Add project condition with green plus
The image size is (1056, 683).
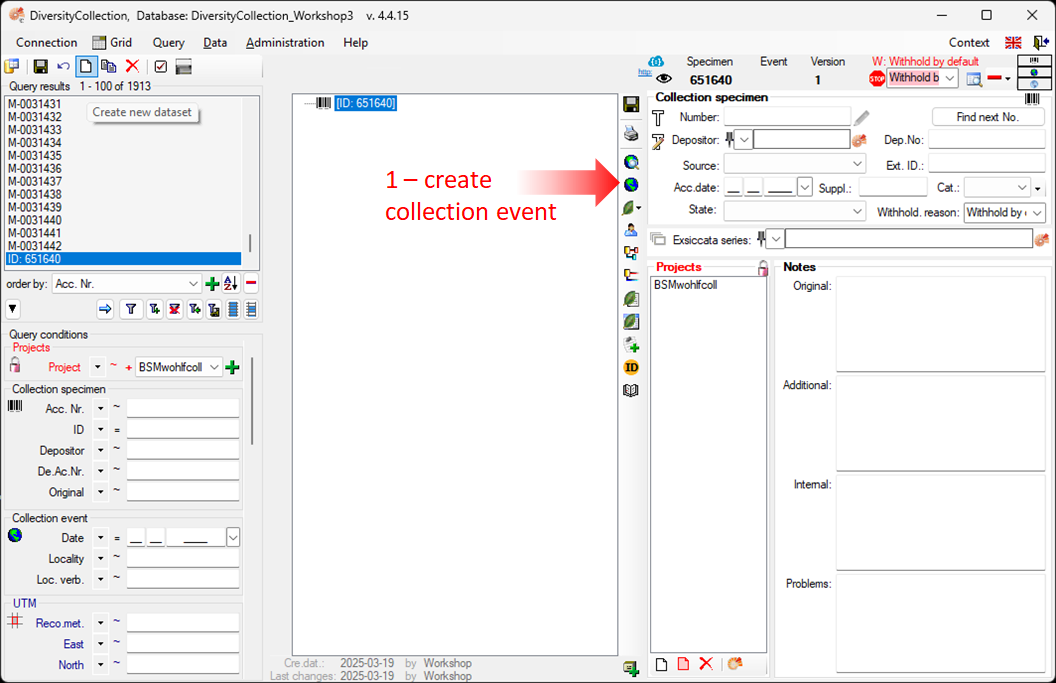click(232, 367)
